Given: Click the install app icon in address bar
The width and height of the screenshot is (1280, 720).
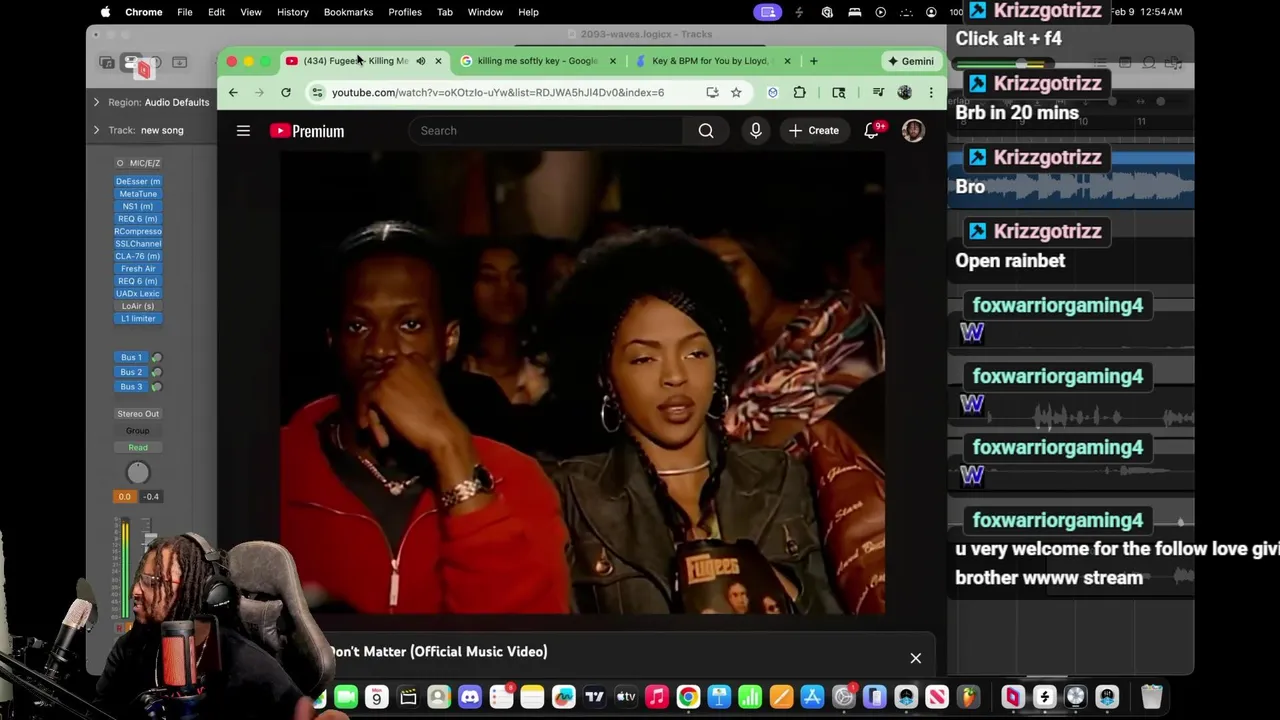Looking at the screenshot, I should 712,92.
